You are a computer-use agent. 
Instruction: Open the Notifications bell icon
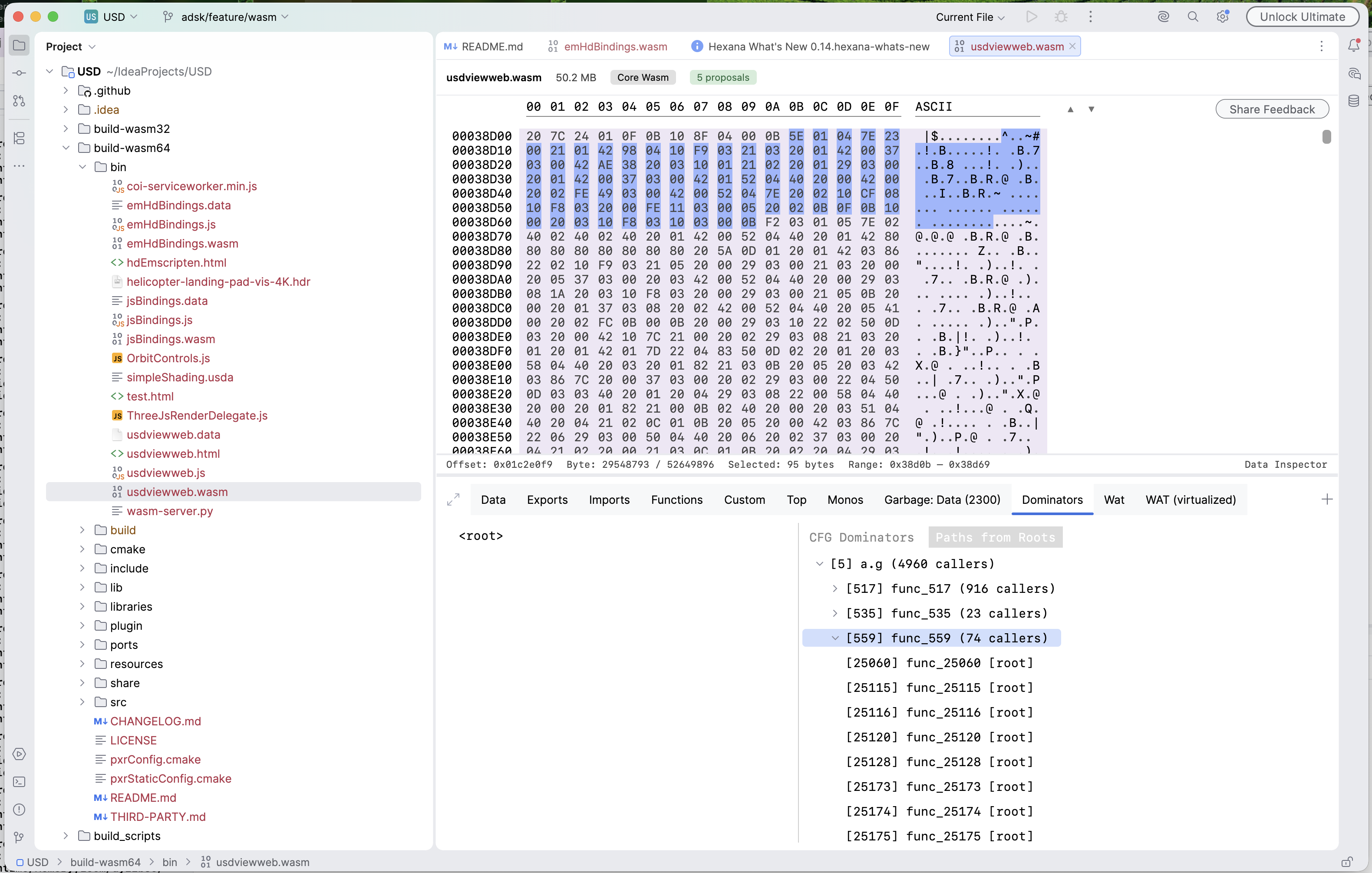coord(1354,46)
